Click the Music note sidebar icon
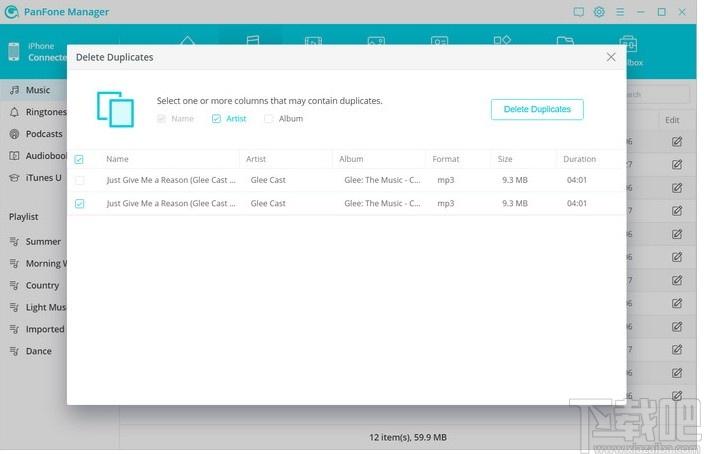 pyautogui.click(x=14, y=90)
